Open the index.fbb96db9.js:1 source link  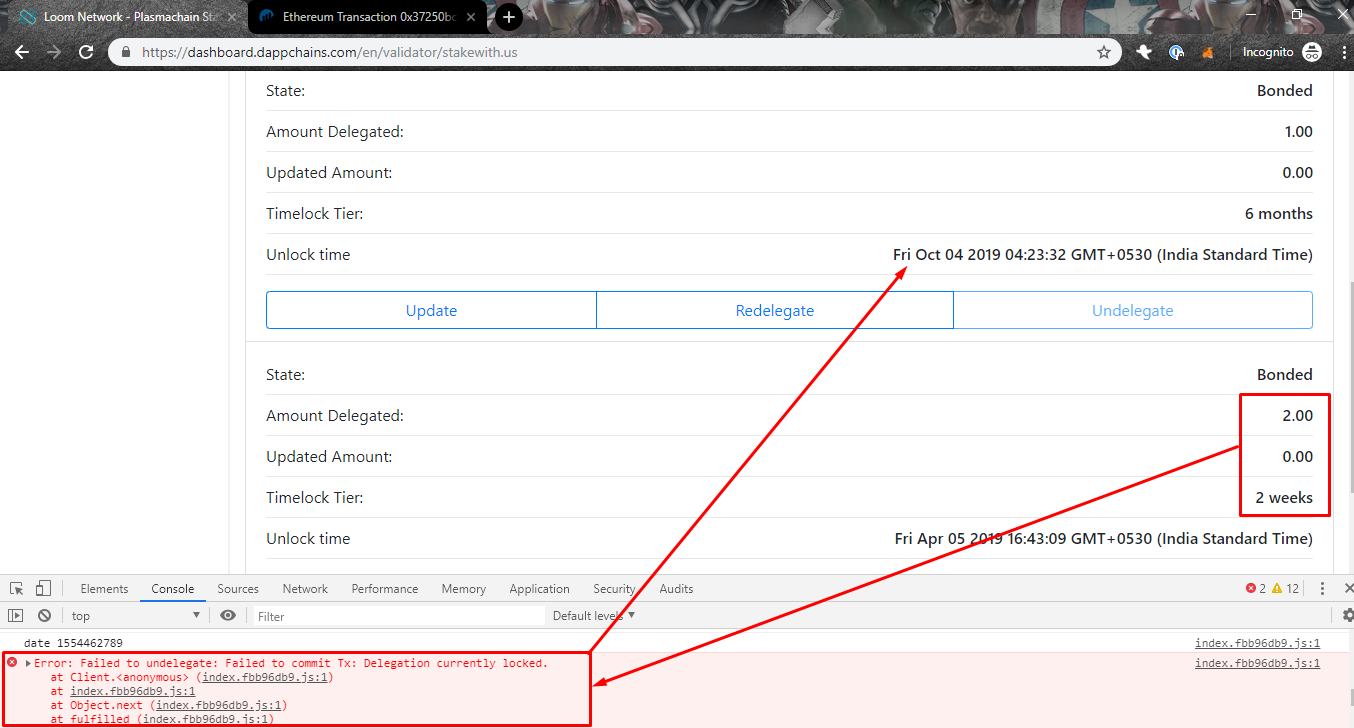(1257, 643)
